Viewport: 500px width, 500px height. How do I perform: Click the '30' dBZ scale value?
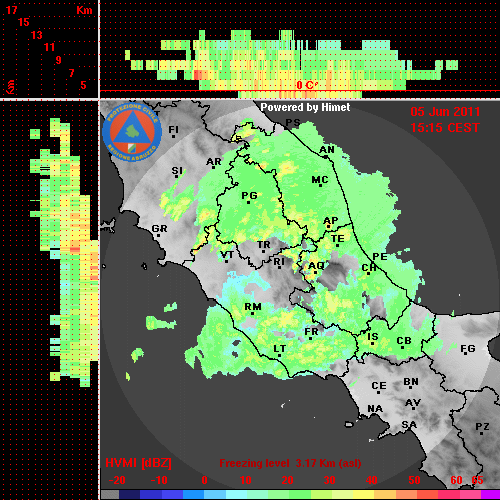329,480
